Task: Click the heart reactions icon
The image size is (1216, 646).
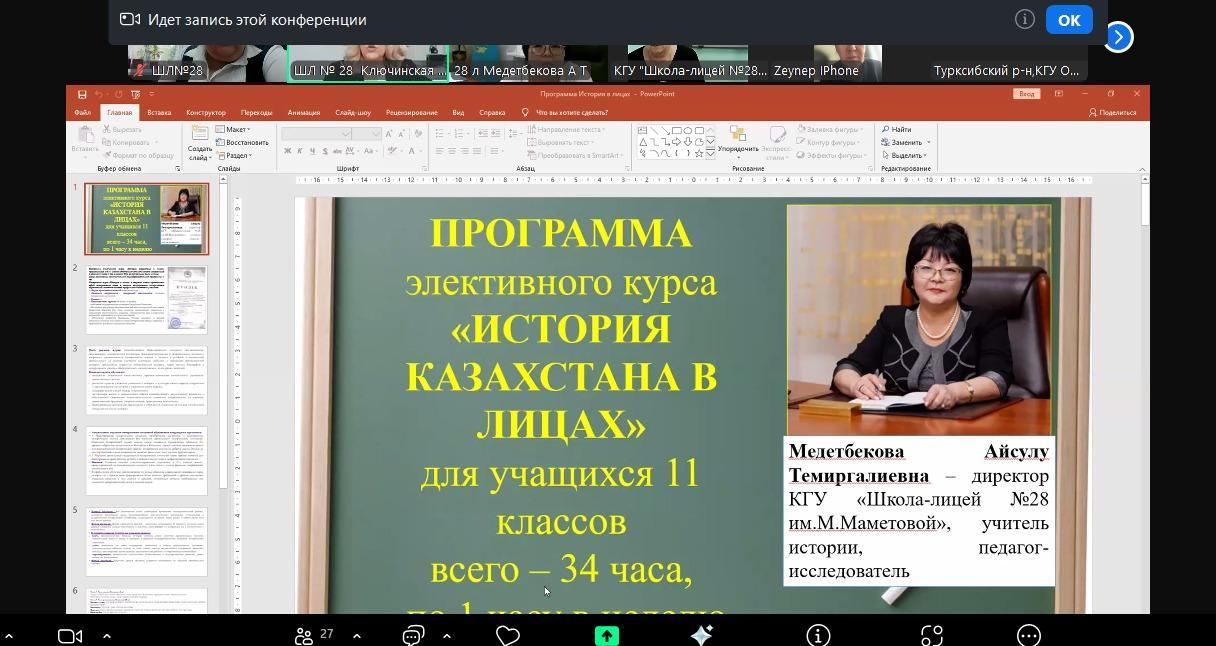Action: (x=508, y=636)
